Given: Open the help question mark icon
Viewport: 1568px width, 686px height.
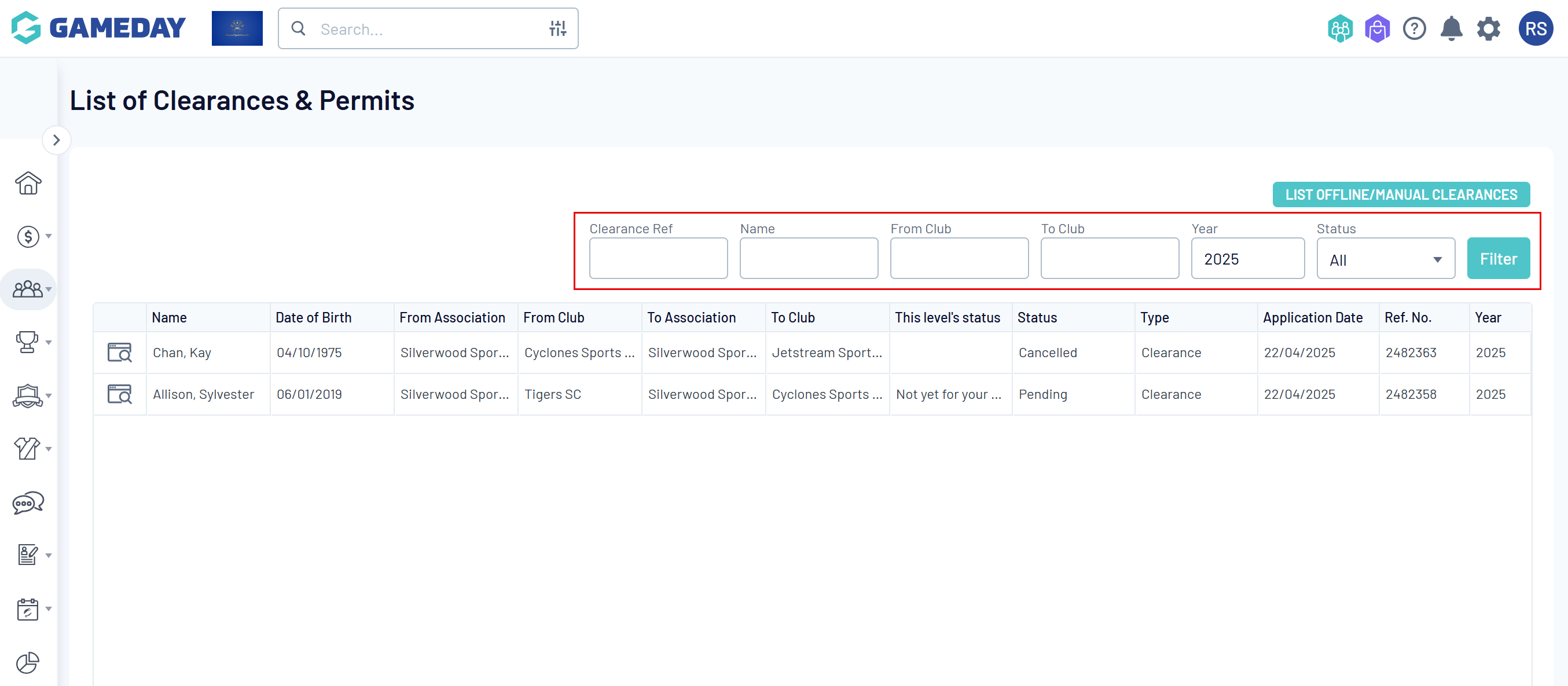Looking at the screenshot, I should point(1414,28).
